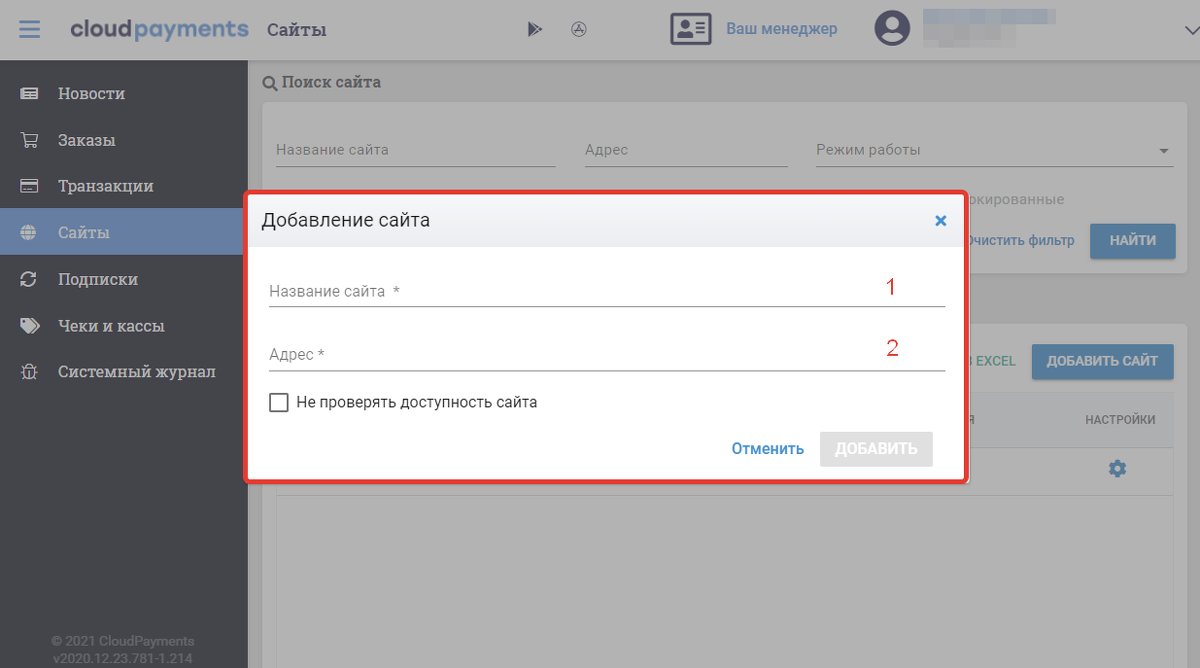Screen dimensions: 1200x668
Task: Open Новости in the sidebar
Action: (x=91, y=94)
